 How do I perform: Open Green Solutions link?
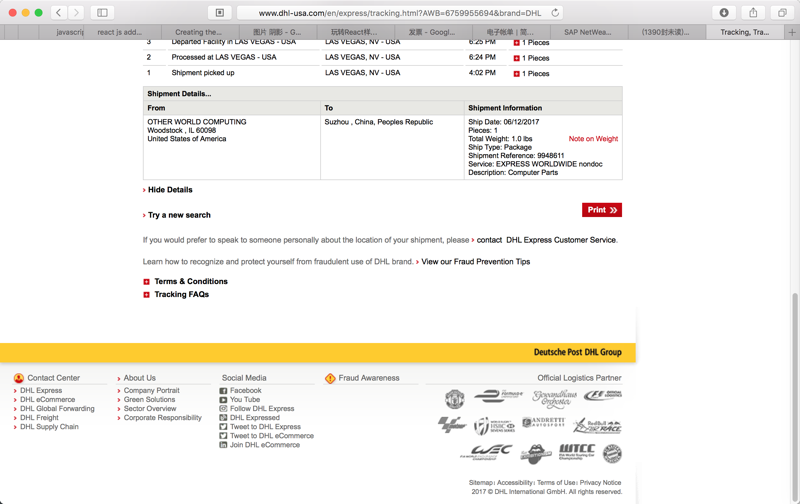(x=149, y=399)
